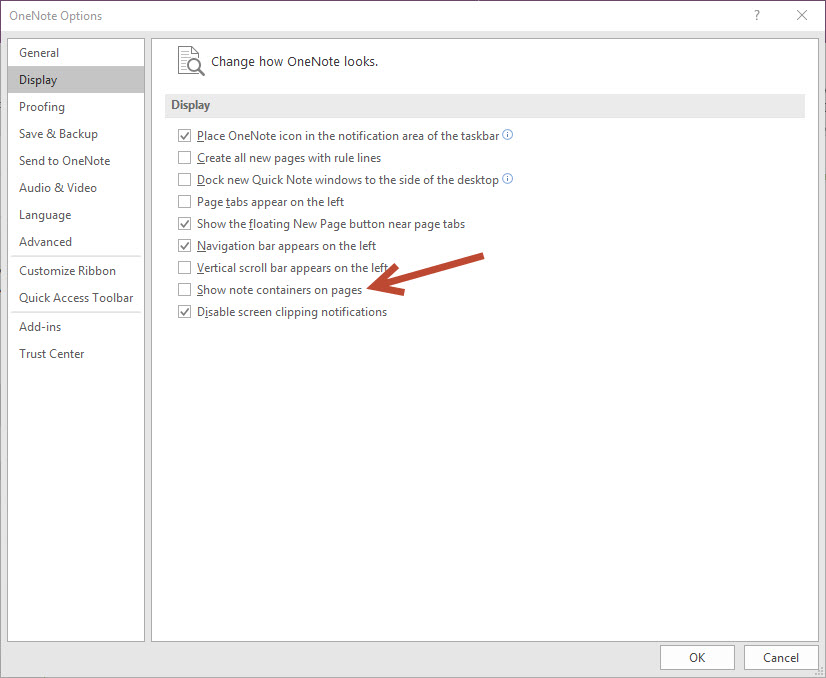Click the help question mark in title bar
The image size is (826, 678).
click(757, 15)
